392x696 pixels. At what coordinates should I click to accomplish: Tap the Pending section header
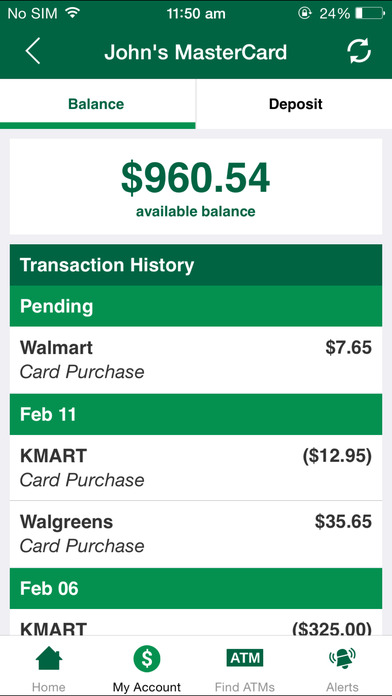[x=196, y=306]
